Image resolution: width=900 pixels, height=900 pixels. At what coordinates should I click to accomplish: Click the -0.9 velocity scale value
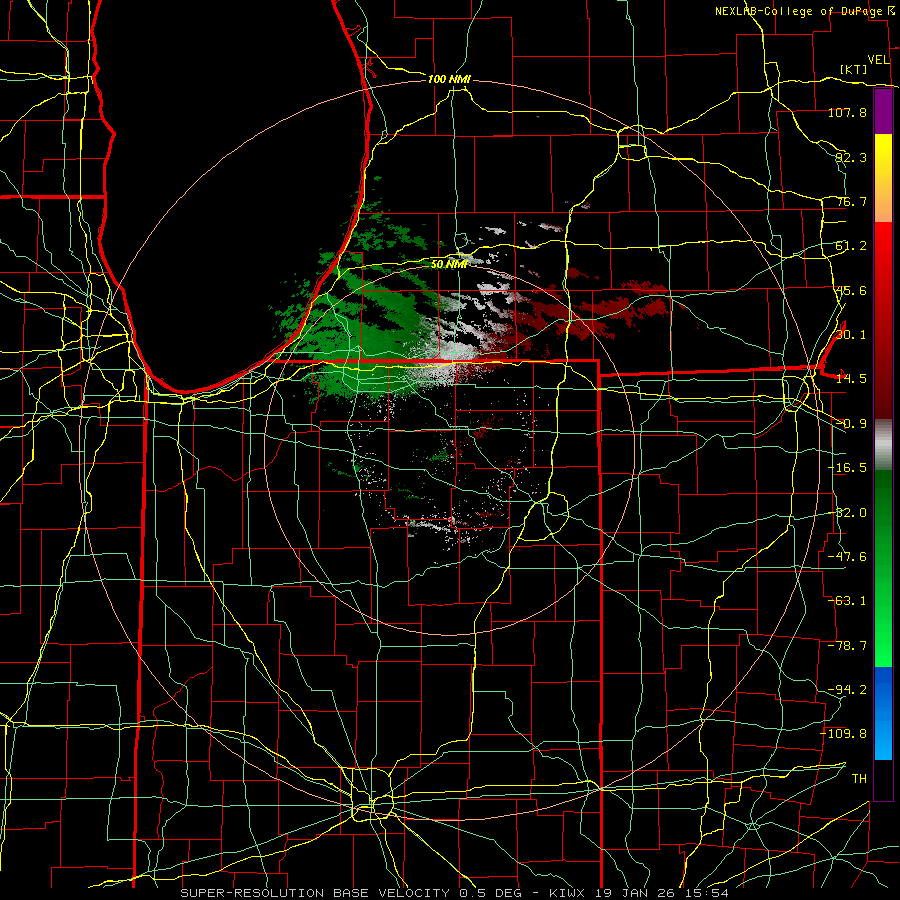point(851,424)
